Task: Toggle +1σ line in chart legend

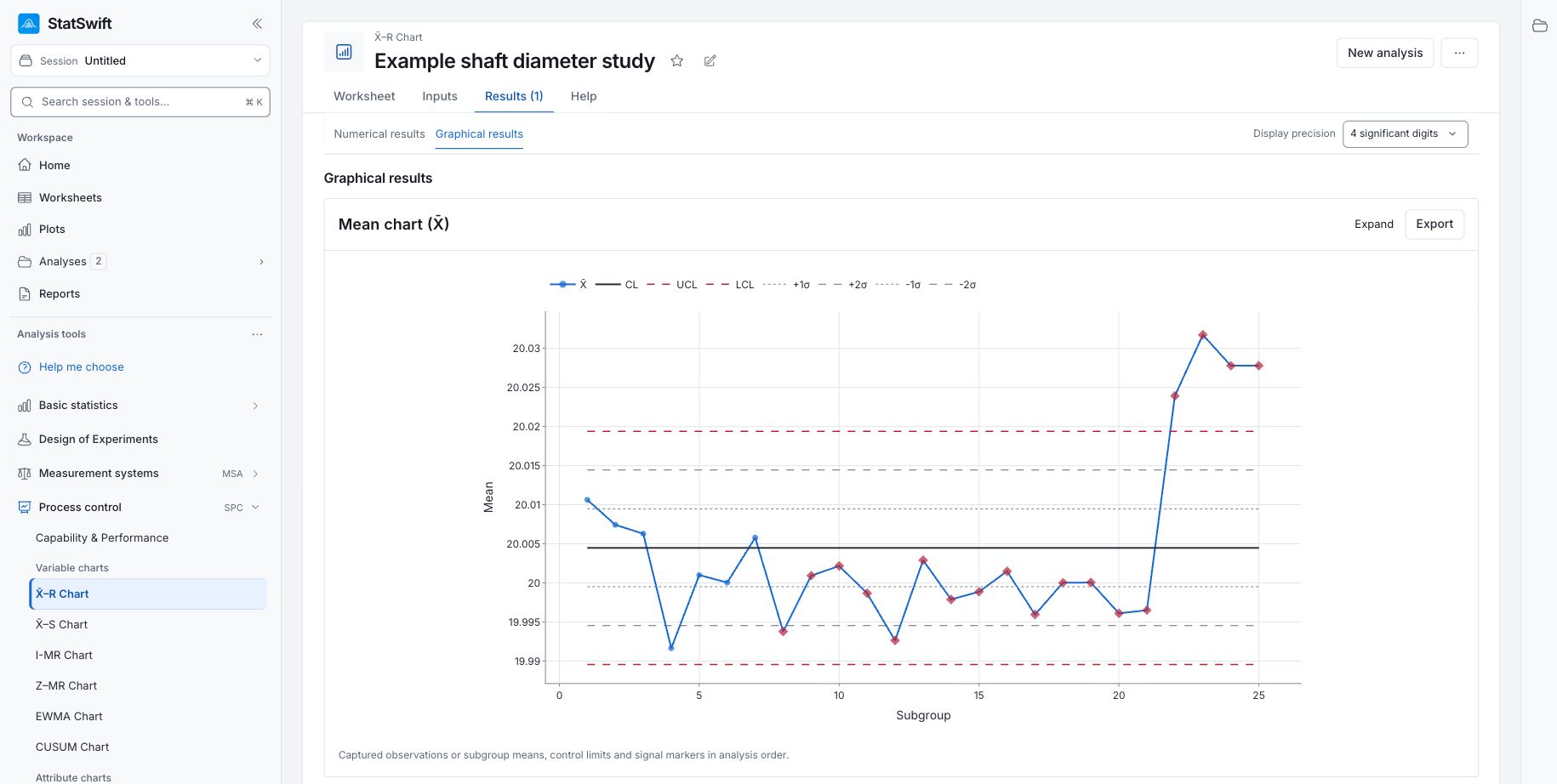Action: click(786, 285)
